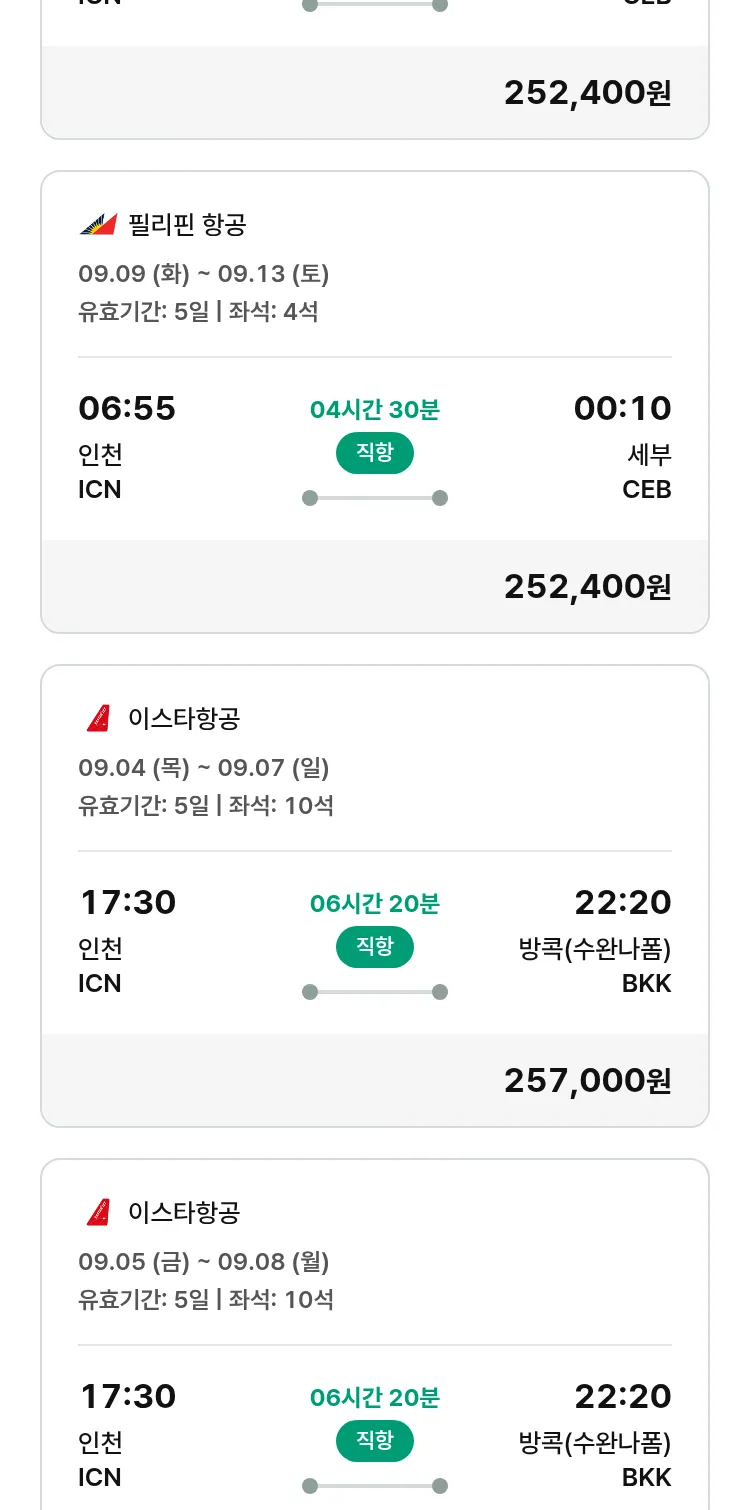The image size is (750, 1510).
Task: Tap route line on Philippine Airlines card
Action: point(374,498)
